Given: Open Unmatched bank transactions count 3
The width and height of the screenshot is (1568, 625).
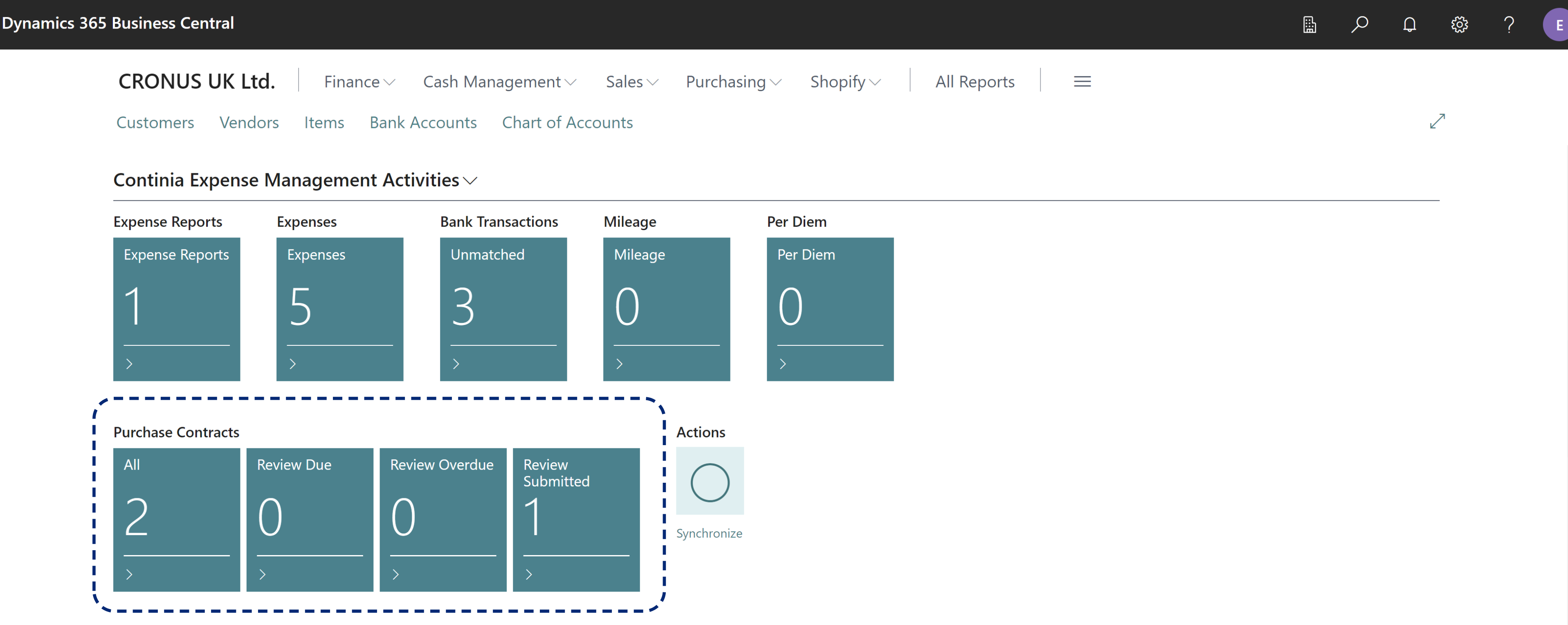Looking at the screenshot, I should [503, 309].
